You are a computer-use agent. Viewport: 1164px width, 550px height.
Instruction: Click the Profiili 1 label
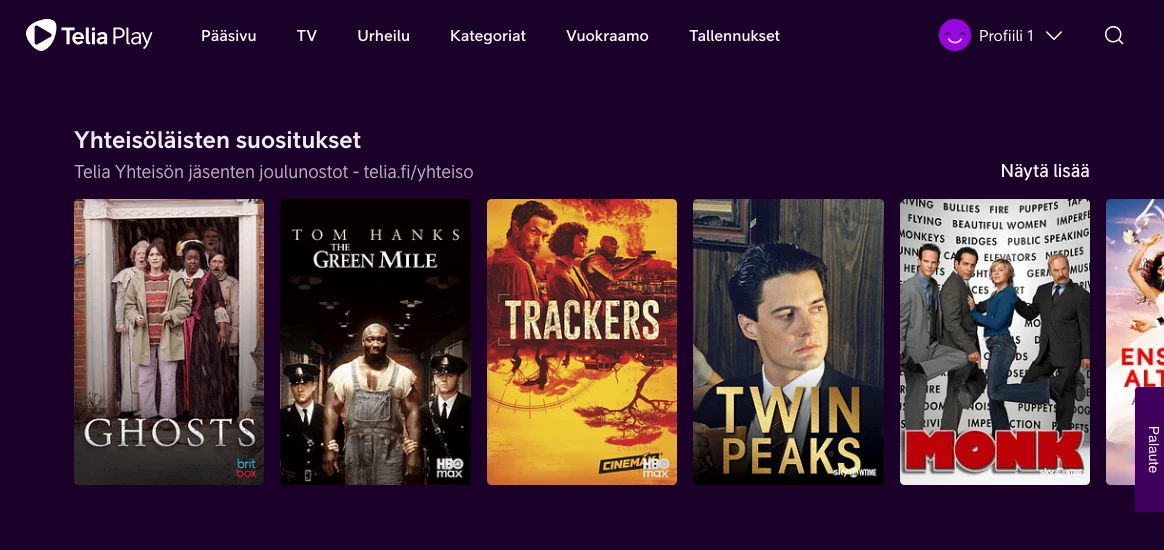(1006, 36)
